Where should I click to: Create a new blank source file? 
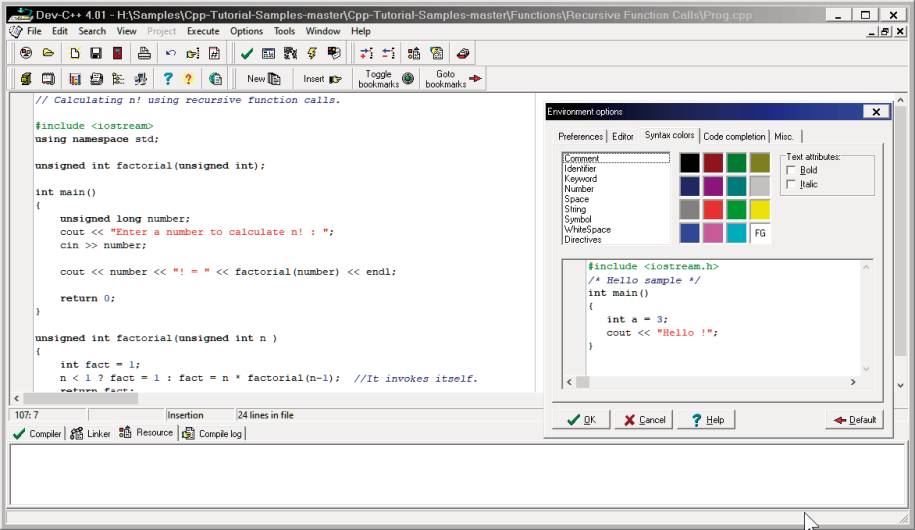[74, 54]
